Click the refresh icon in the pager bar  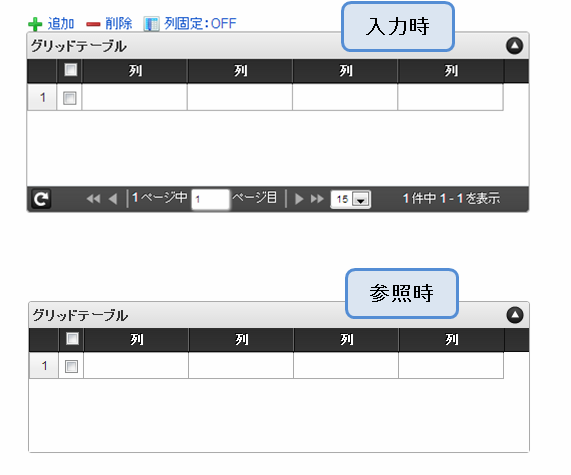pyautogui.click(x=40, y=199)
